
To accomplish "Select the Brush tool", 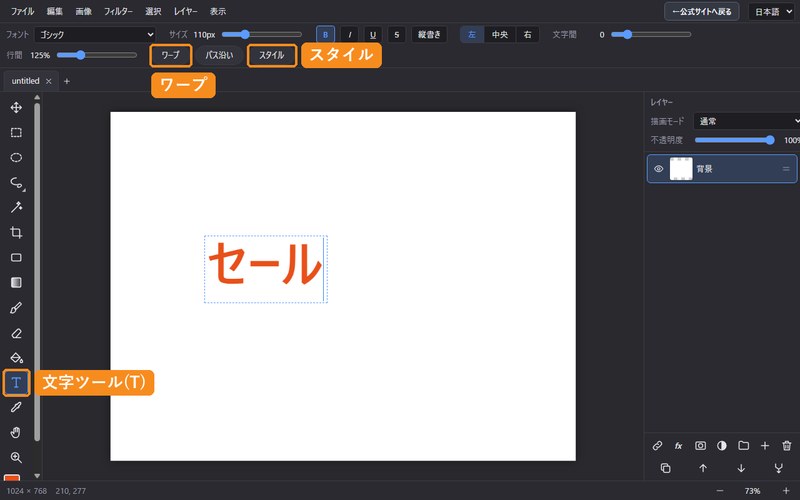I will (x=16, y=308).
